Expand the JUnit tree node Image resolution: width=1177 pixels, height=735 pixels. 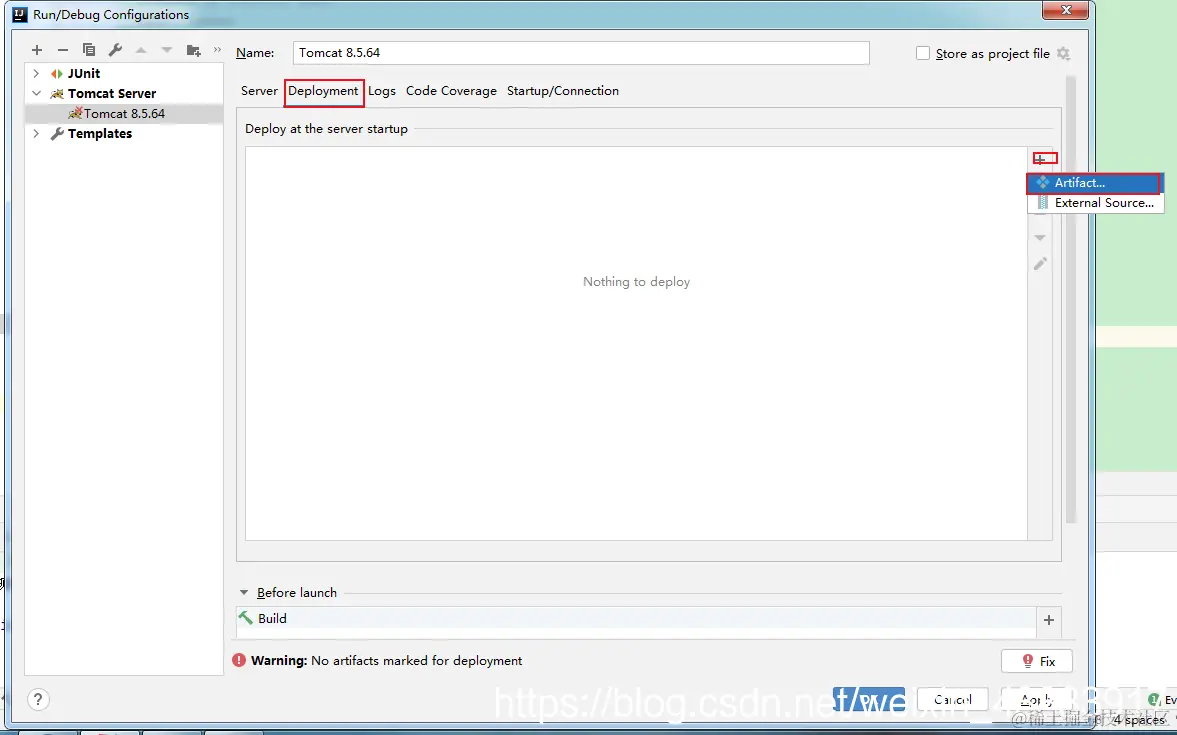coord(36,74)
